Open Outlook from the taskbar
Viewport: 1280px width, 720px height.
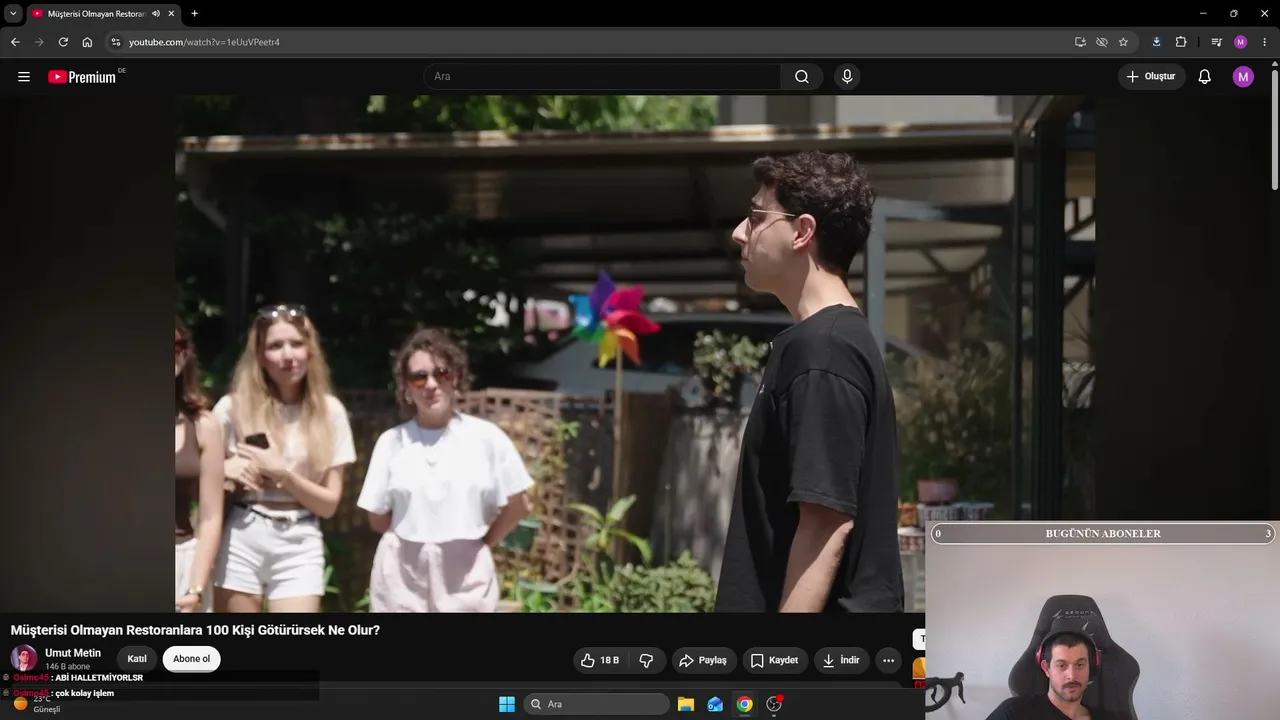point(715,704)
